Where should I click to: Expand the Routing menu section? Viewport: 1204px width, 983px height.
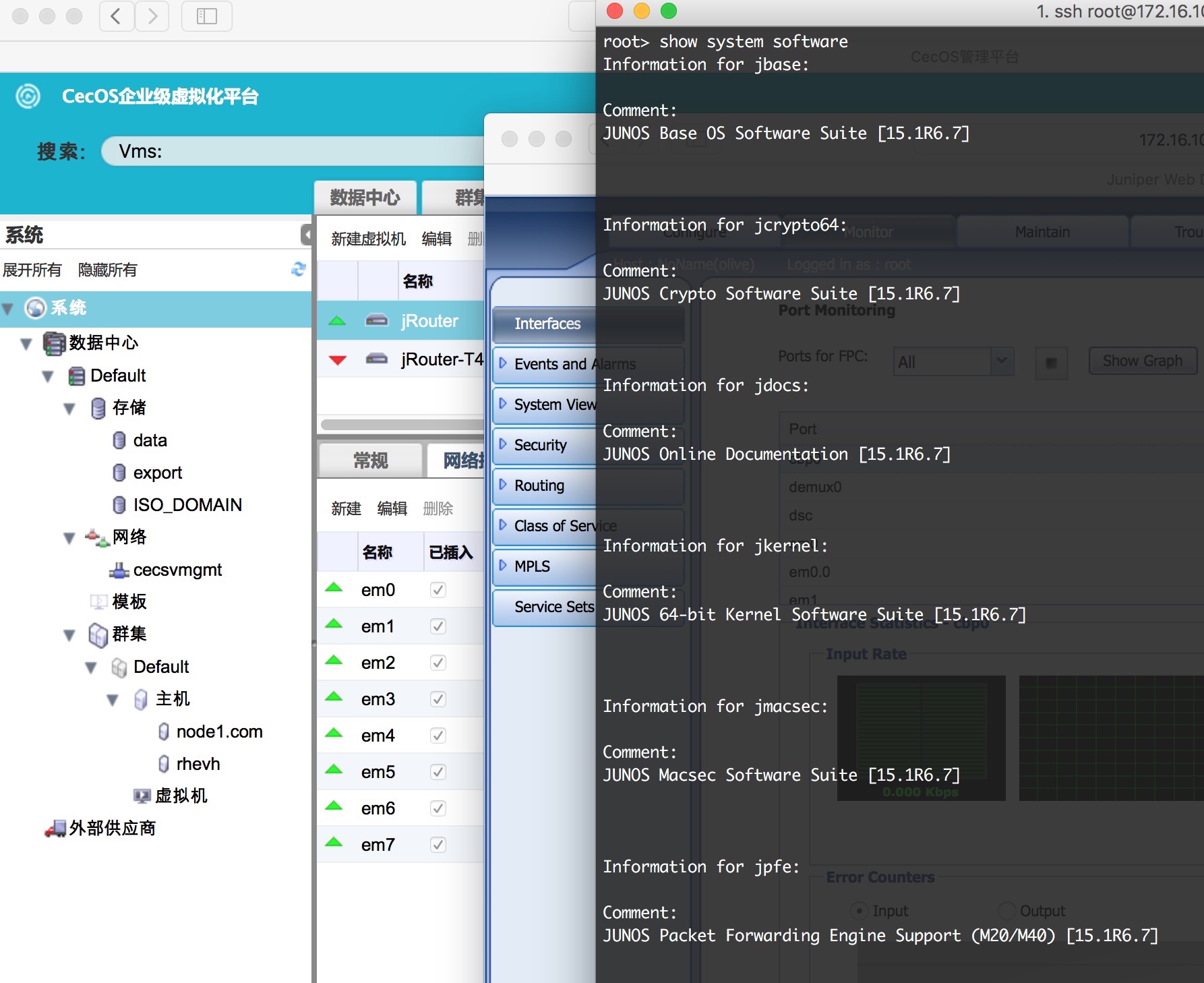tap(502, 485)
